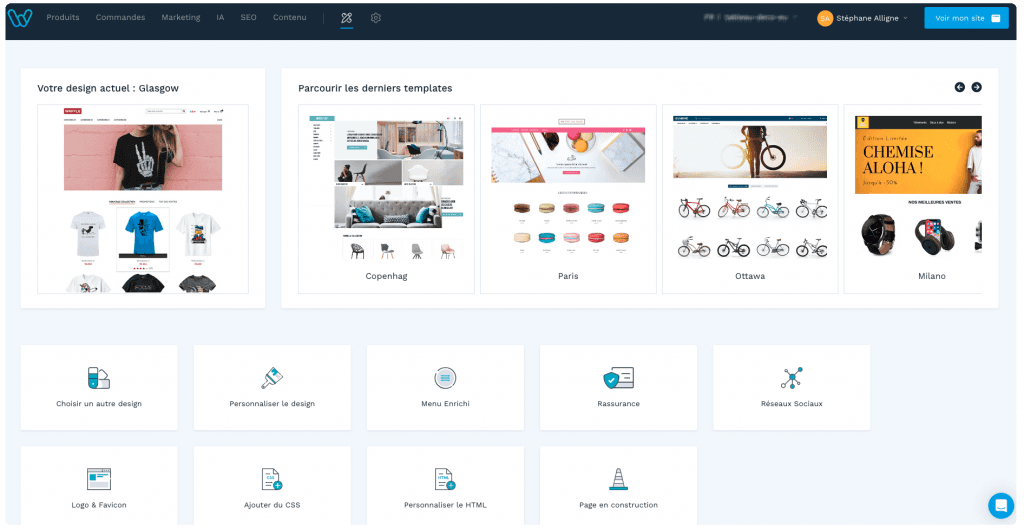
Task: Open Personnaliser le design paintbrush tile
Action: [x=272, y=388]
